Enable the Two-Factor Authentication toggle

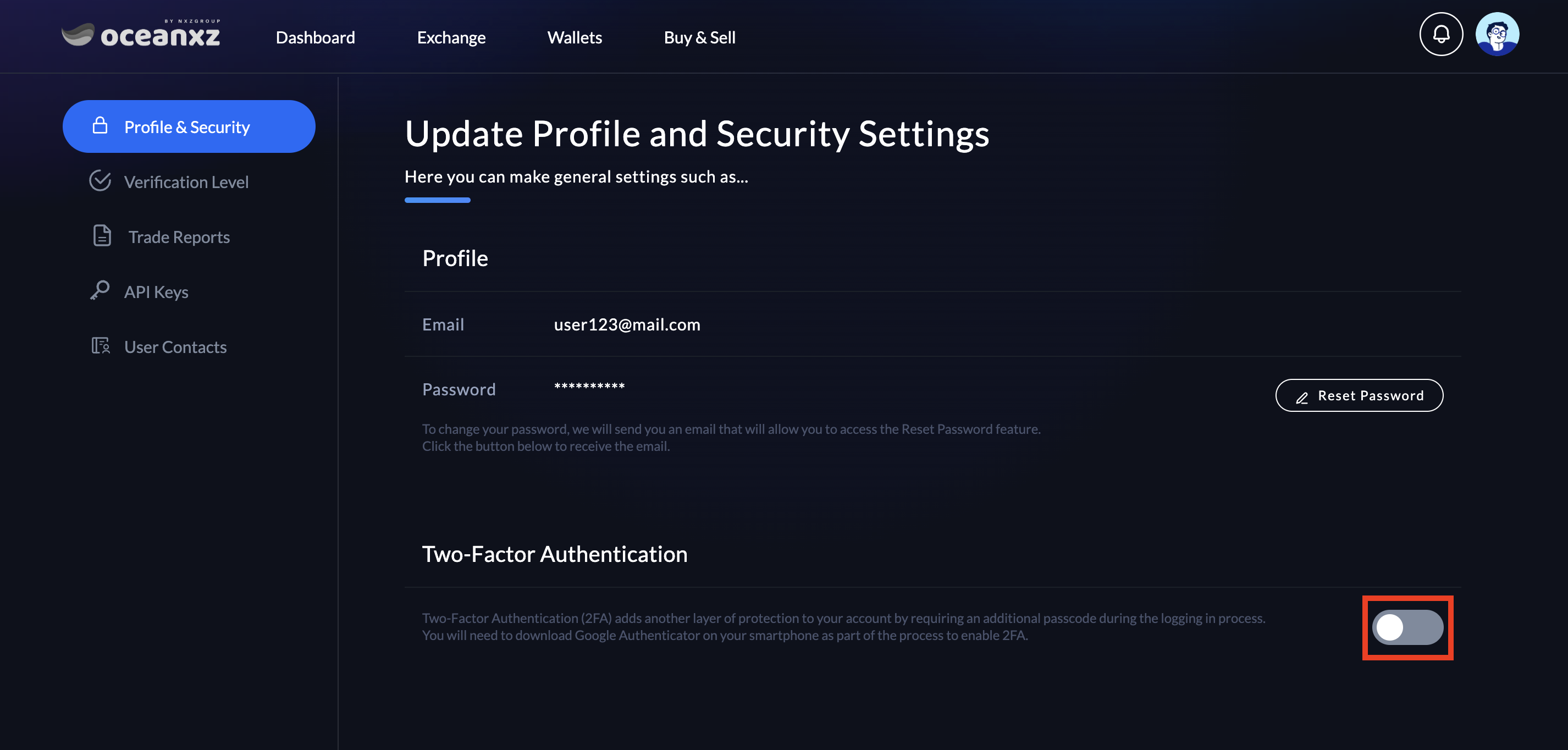pyautogui.click(x=1407, y=627)
